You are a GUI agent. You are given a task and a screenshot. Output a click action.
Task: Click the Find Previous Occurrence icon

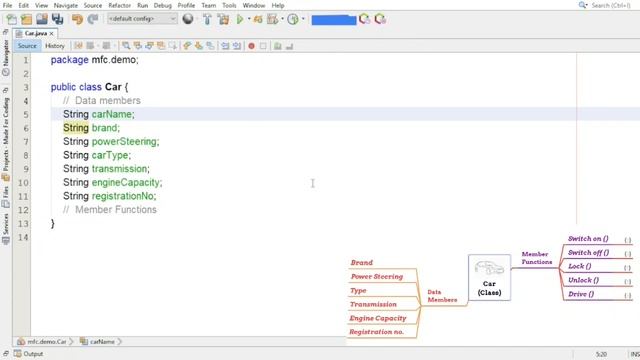point(138,46)
